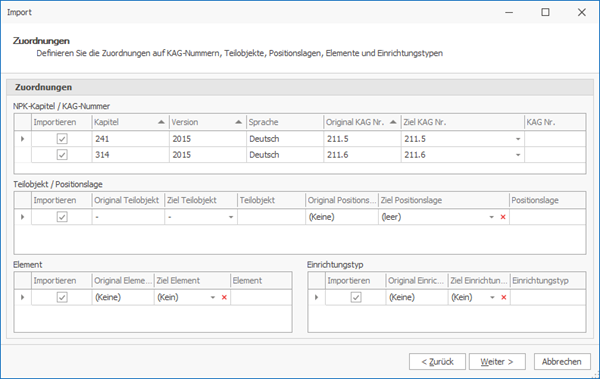Sort by Original KAG Nr. column header

click(x=362, y=122)
